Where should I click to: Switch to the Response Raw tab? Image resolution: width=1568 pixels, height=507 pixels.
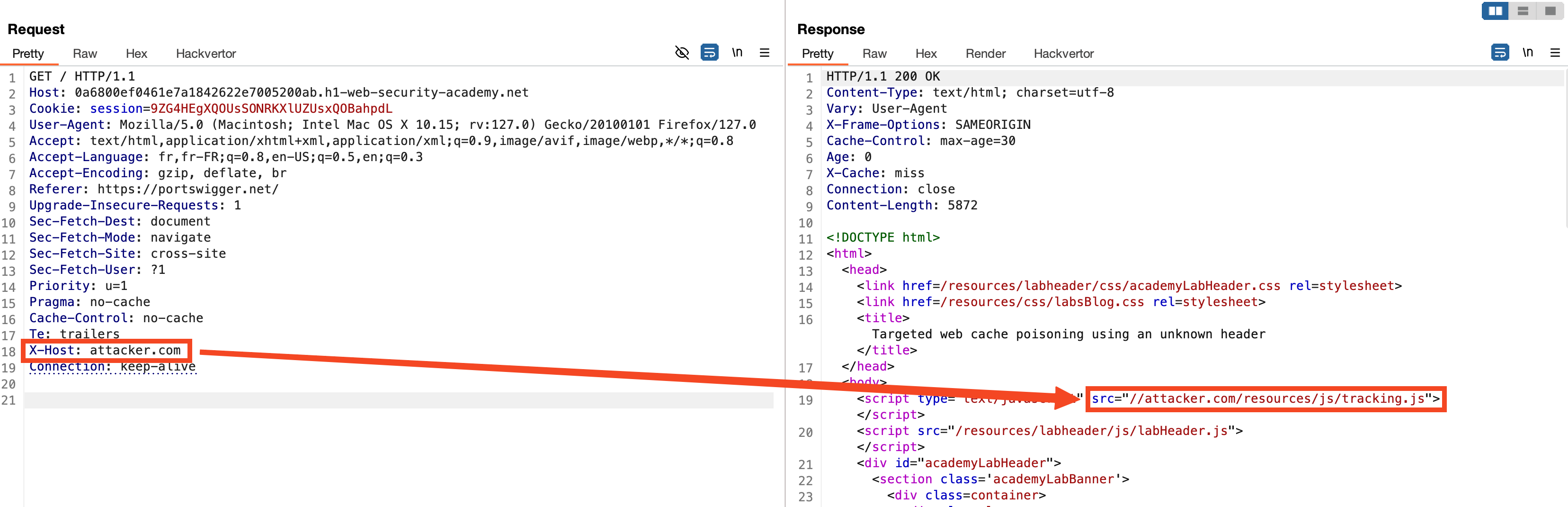click(874, 54)
